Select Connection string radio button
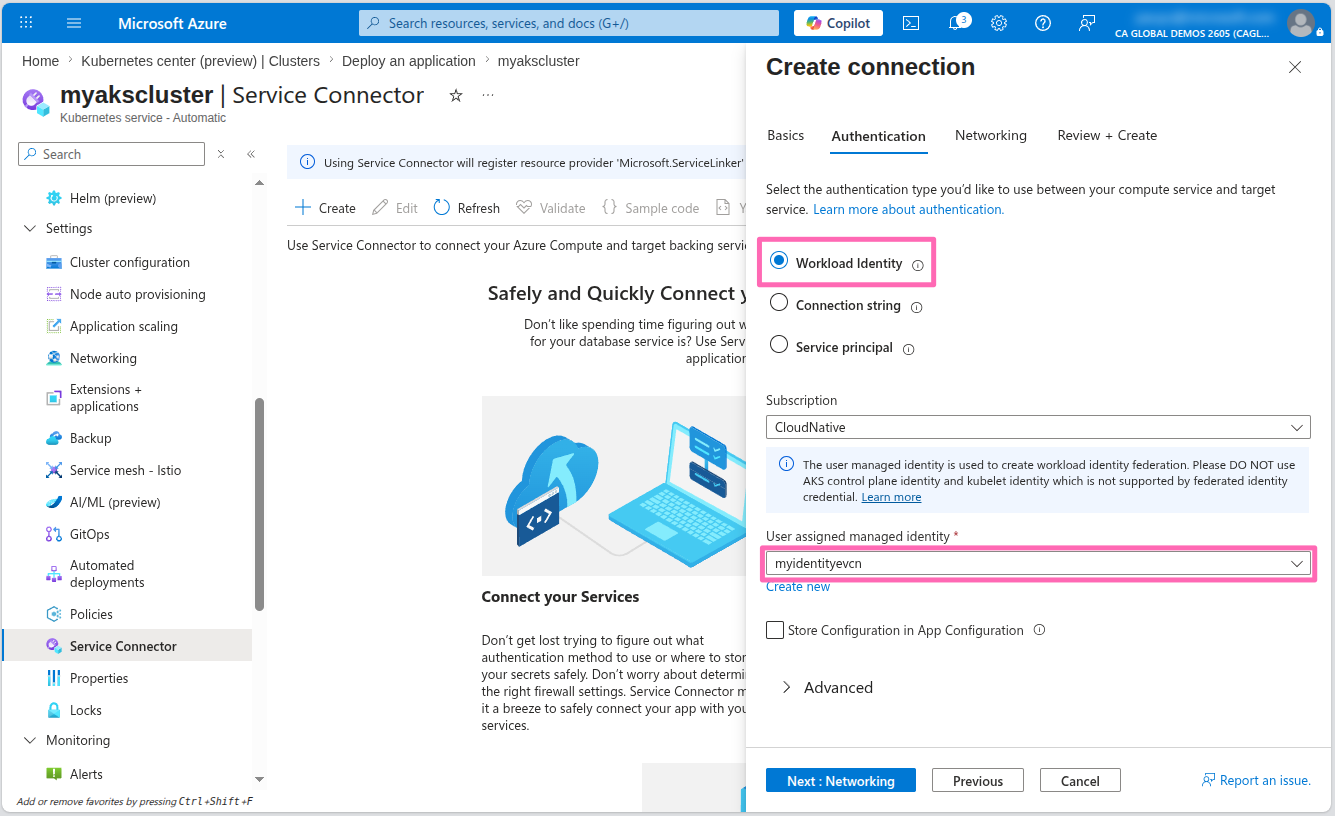The image size is (1335, 816). [779, 304]
